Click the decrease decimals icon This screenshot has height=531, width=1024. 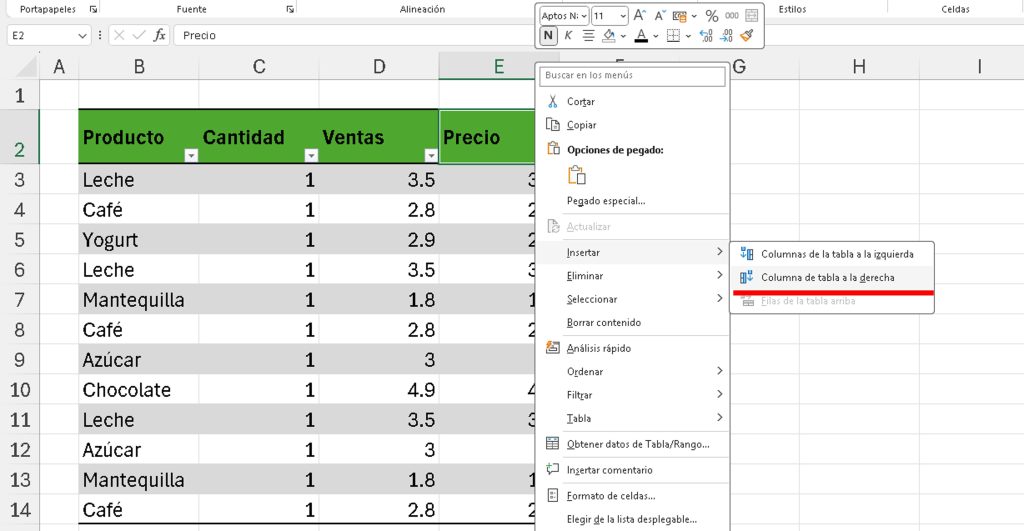(x=727, y=36)
